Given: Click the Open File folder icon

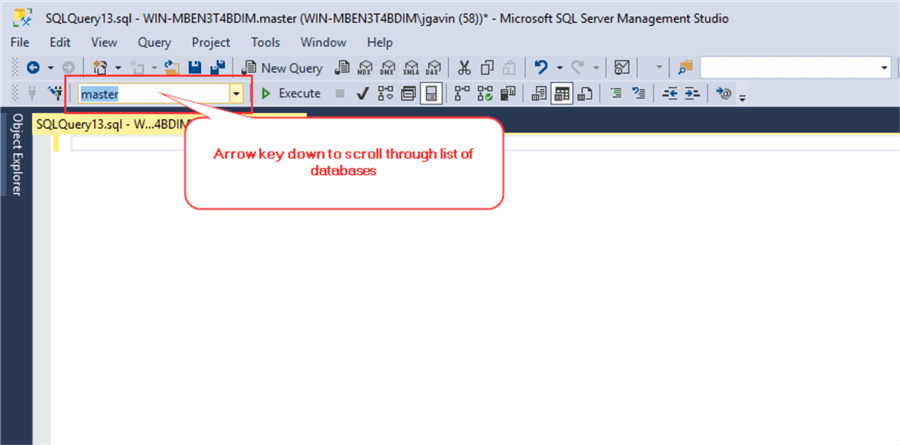Looking at the screenshot, I should [x=172, y=68].
